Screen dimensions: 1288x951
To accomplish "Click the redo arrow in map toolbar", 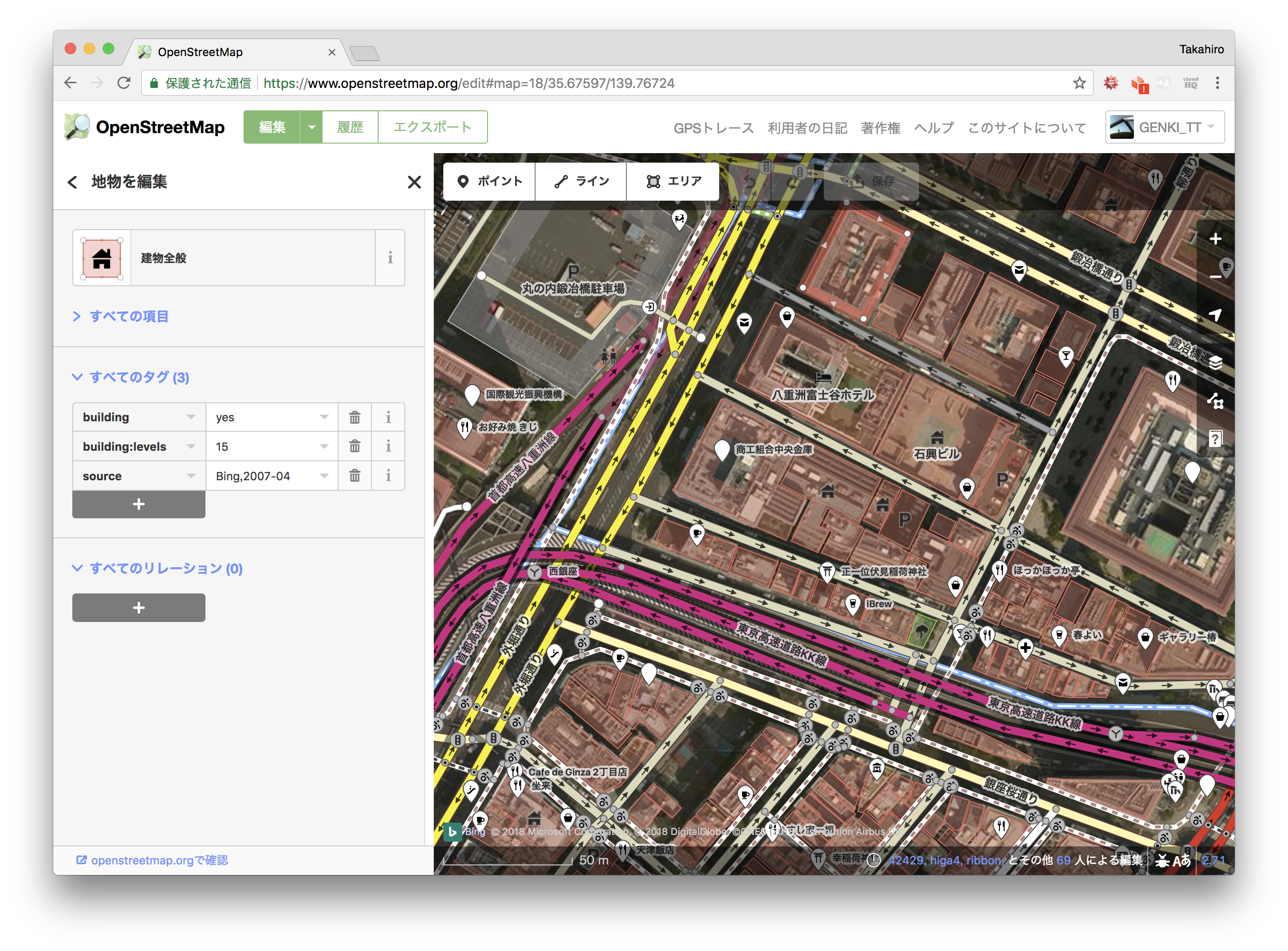I will coord(793,181).
